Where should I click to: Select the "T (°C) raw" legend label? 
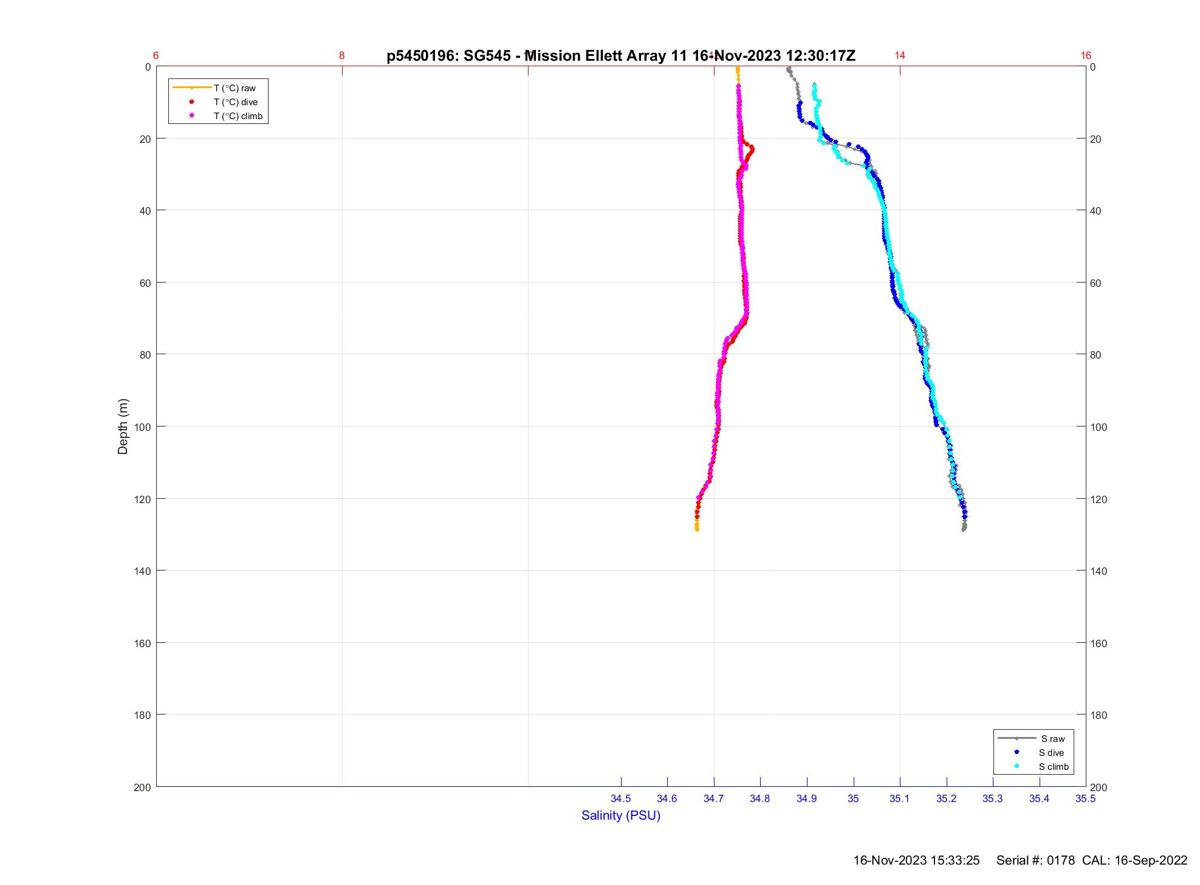point(235,88)
